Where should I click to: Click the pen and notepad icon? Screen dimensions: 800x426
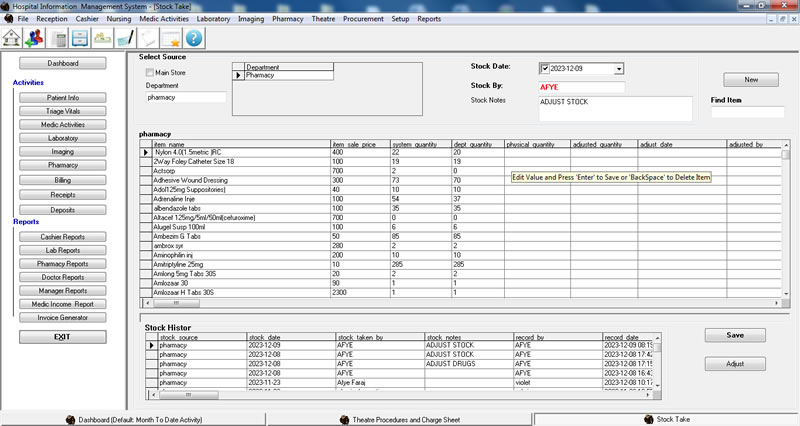point(125,38)
